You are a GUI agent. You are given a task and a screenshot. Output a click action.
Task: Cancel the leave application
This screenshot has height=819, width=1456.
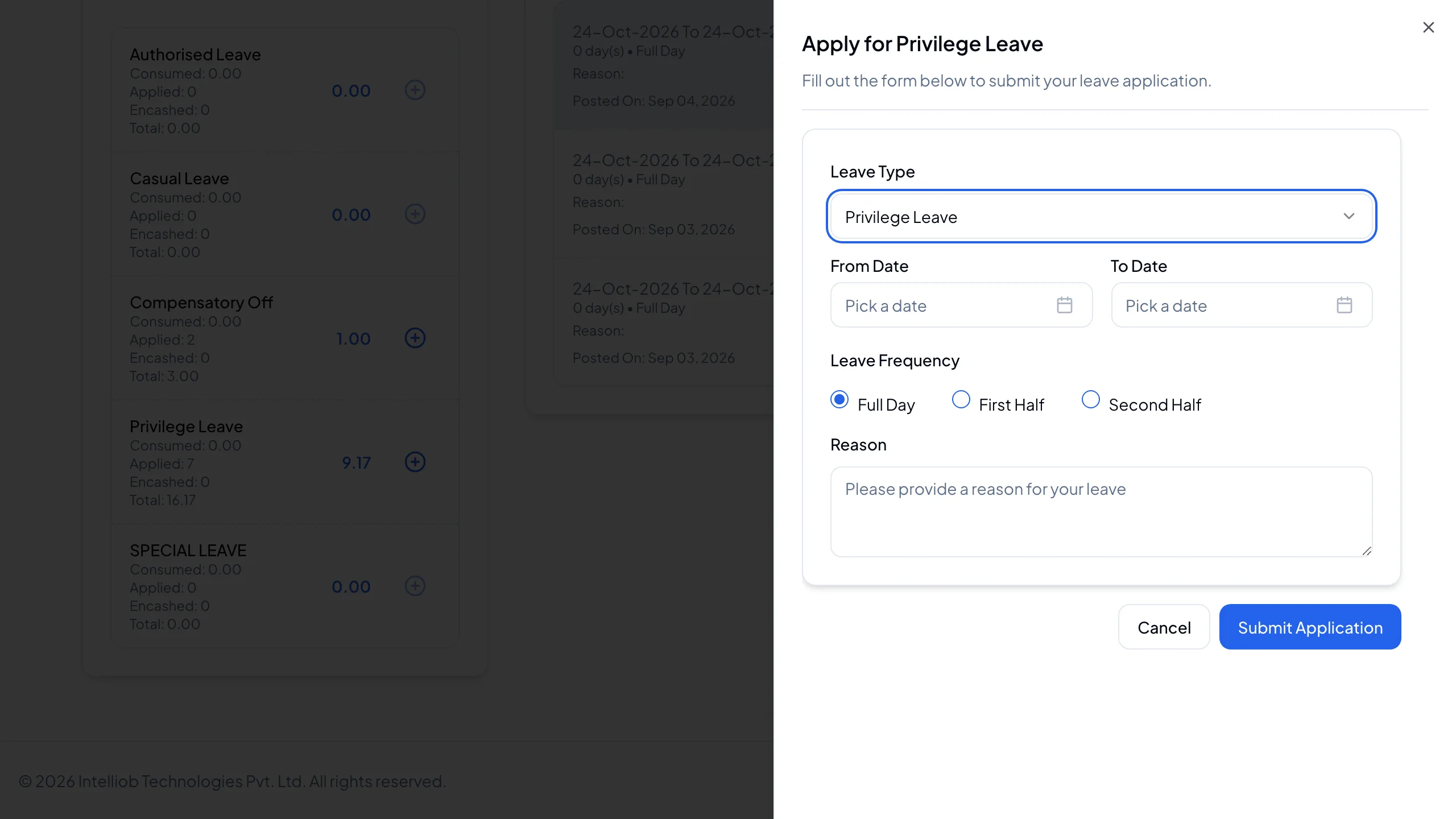pyautogui.click(x=1164, y=627)
